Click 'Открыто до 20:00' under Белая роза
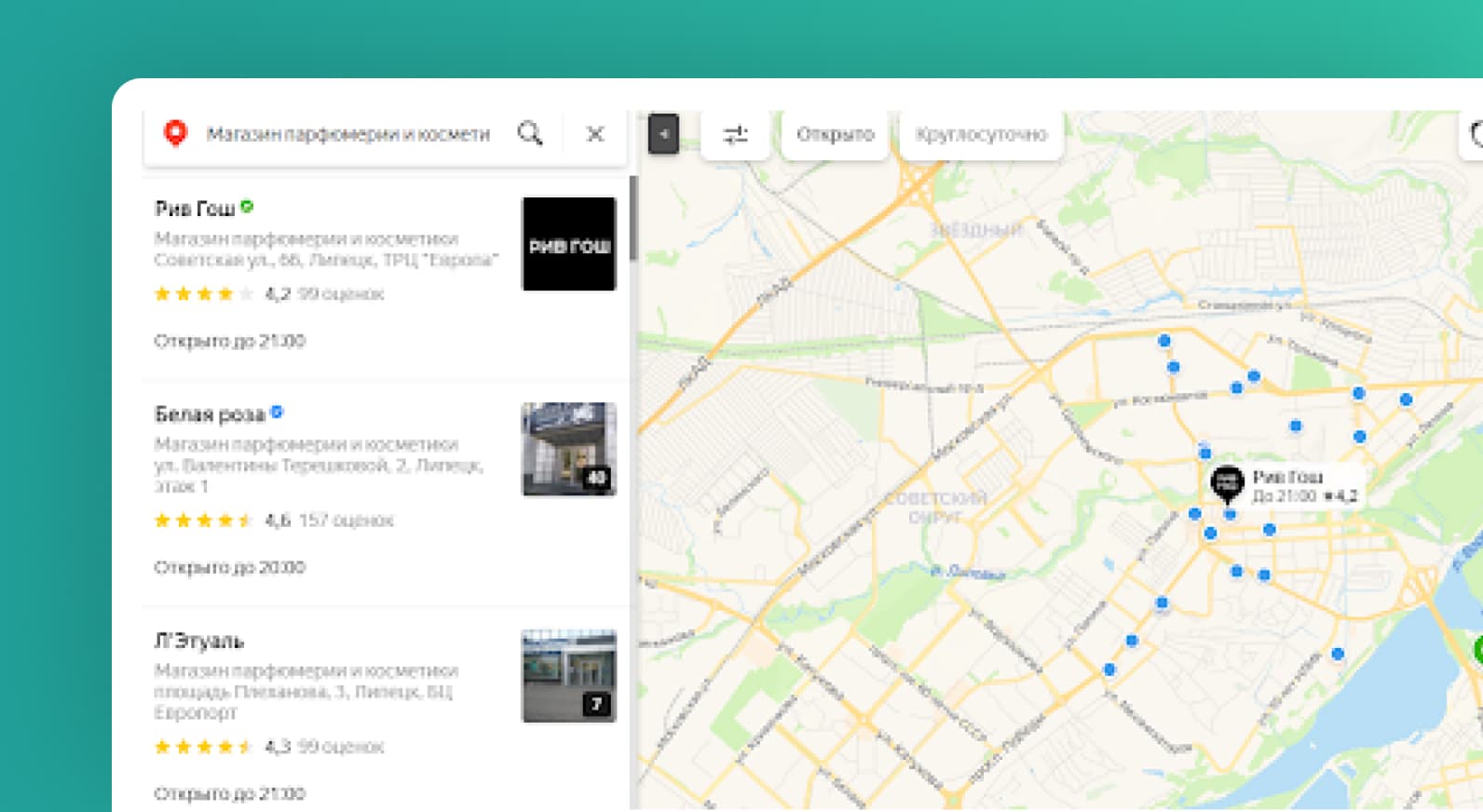This screenshot has height=812, width=1483. point(229,567)
